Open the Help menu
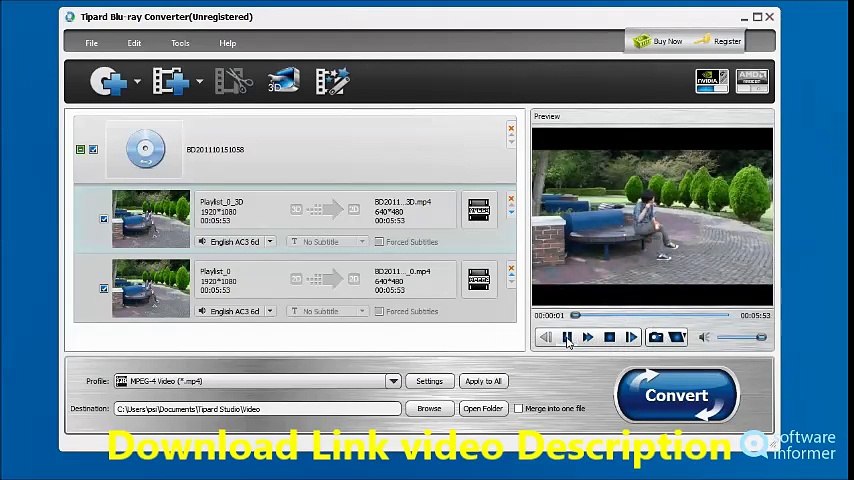This screenshot has width=854, height=480. (x=228, y=43)
